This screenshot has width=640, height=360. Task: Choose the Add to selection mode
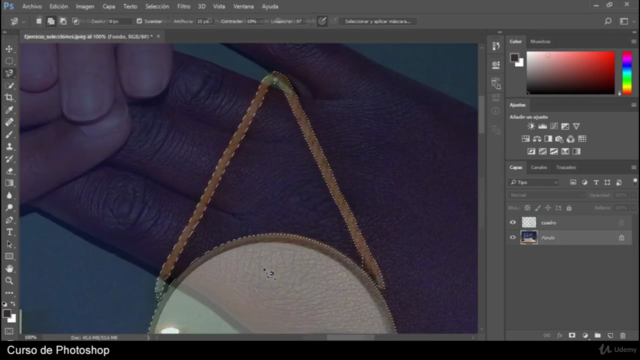[51, 21]
